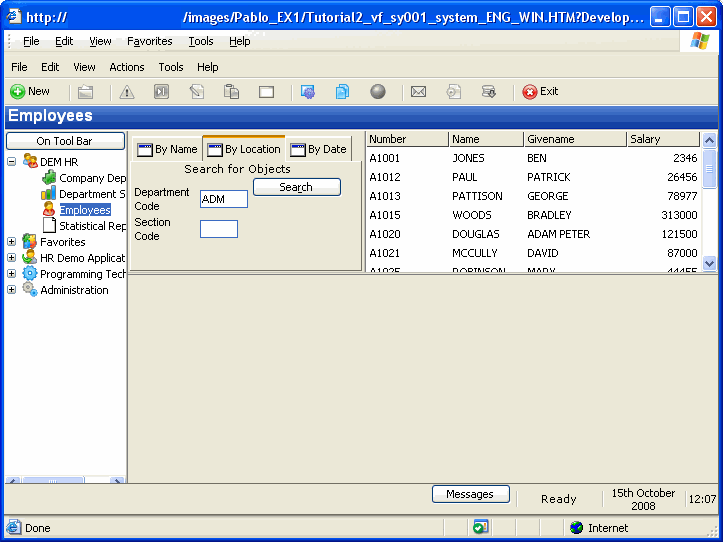The image size is (723, 542).
Task: Click the gray sphere toolbar icon
Action: [x=378, y=92]
